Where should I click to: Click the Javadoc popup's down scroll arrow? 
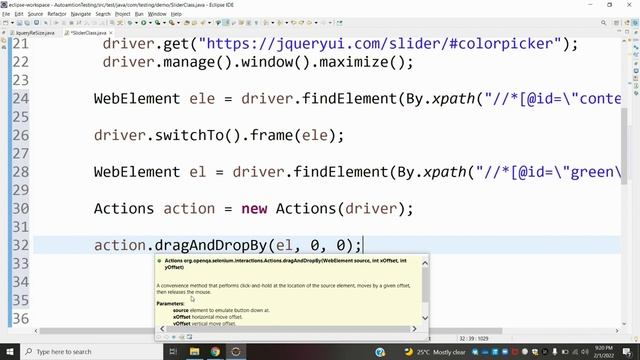pos(425,318)
